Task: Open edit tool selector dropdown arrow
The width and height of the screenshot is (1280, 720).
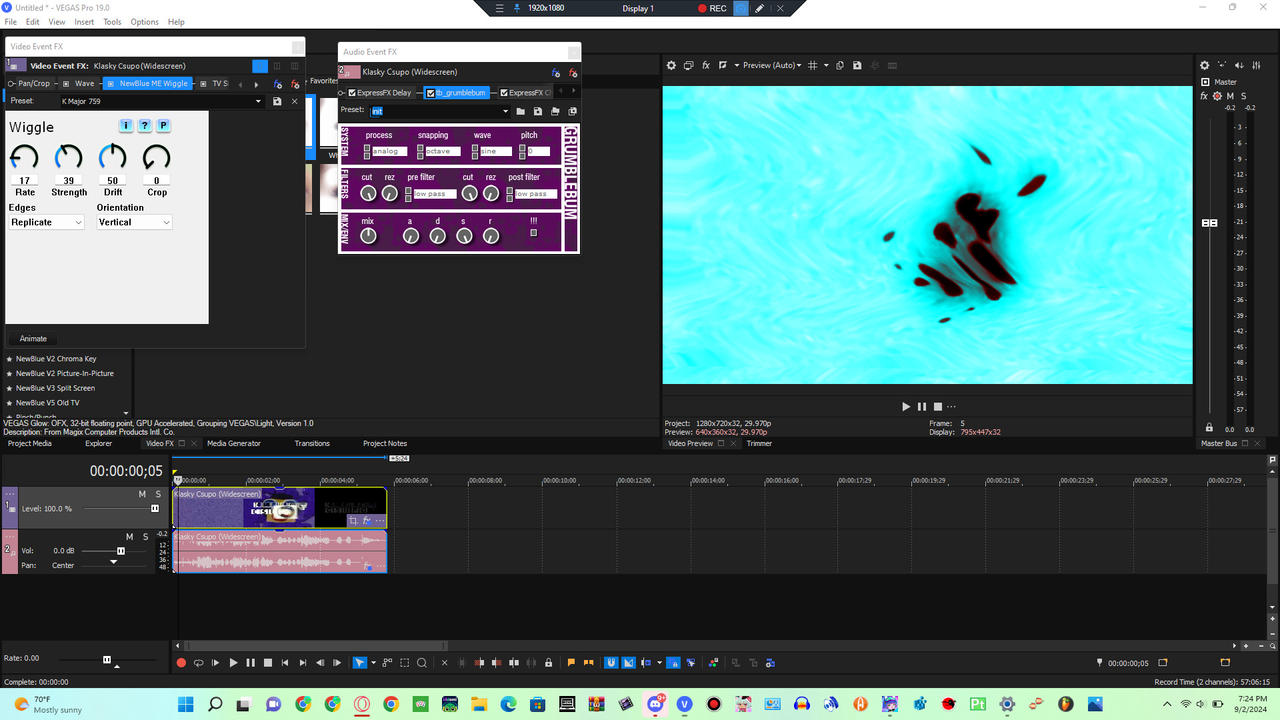Action: [373, 662]
